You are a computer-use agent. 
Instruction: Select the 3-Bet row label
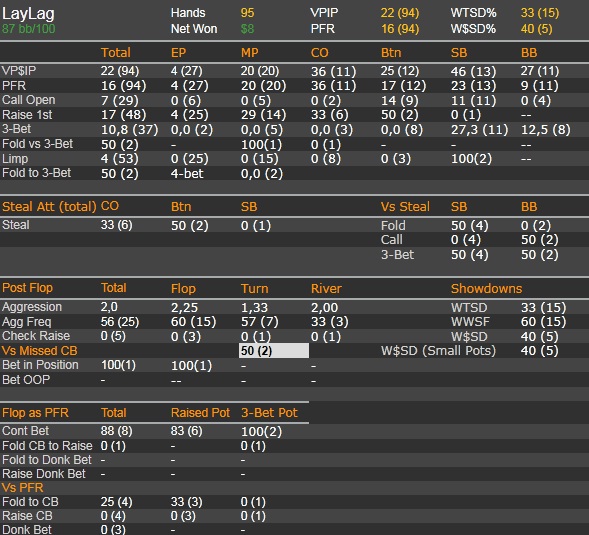pos(17,129)
